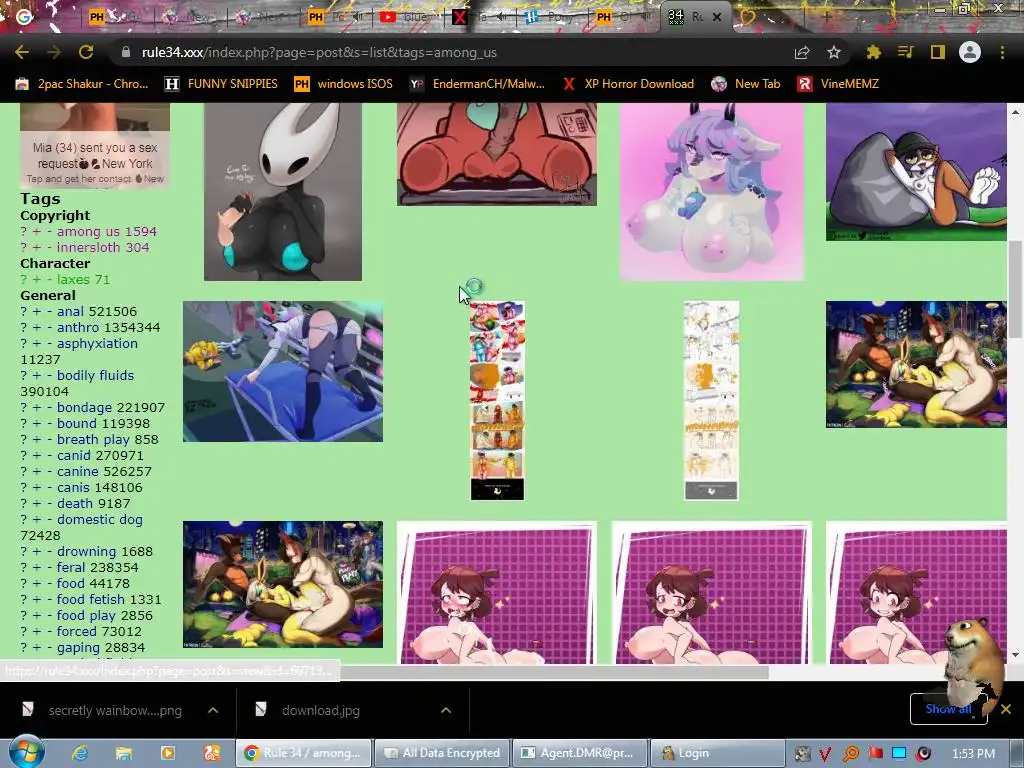Open the media controls toolbar icon
Viewport: 1024px width, 768px height.
point(905,52)
